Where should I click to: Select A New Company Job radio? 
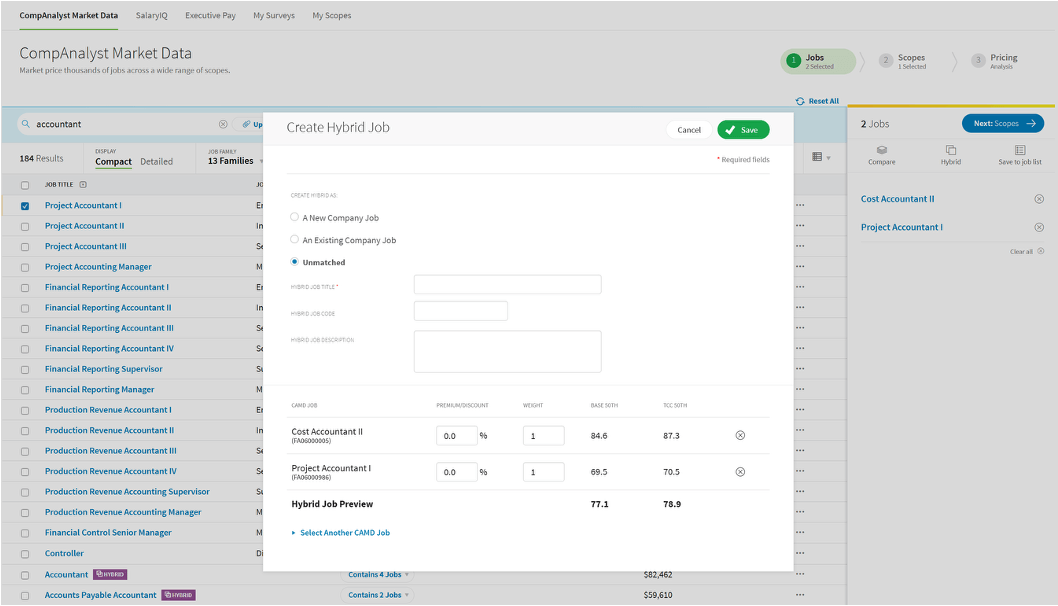point(294,217)
